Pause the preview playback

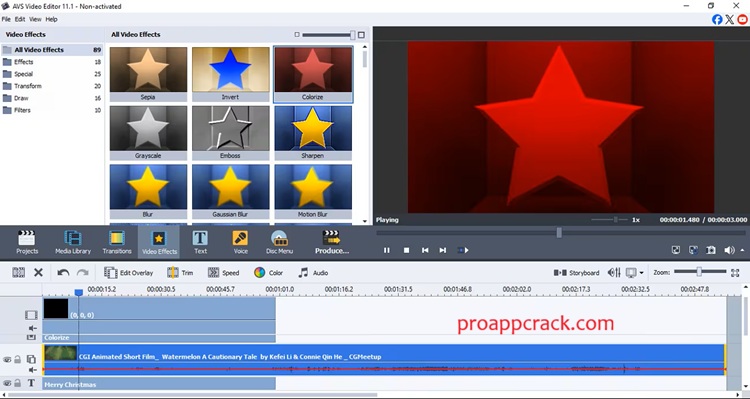pos(386,250)
